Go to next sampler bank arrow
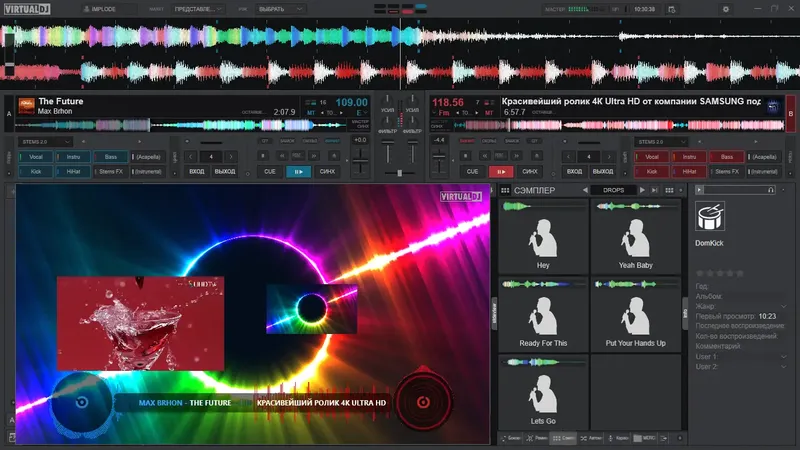 tap(642, 190)
